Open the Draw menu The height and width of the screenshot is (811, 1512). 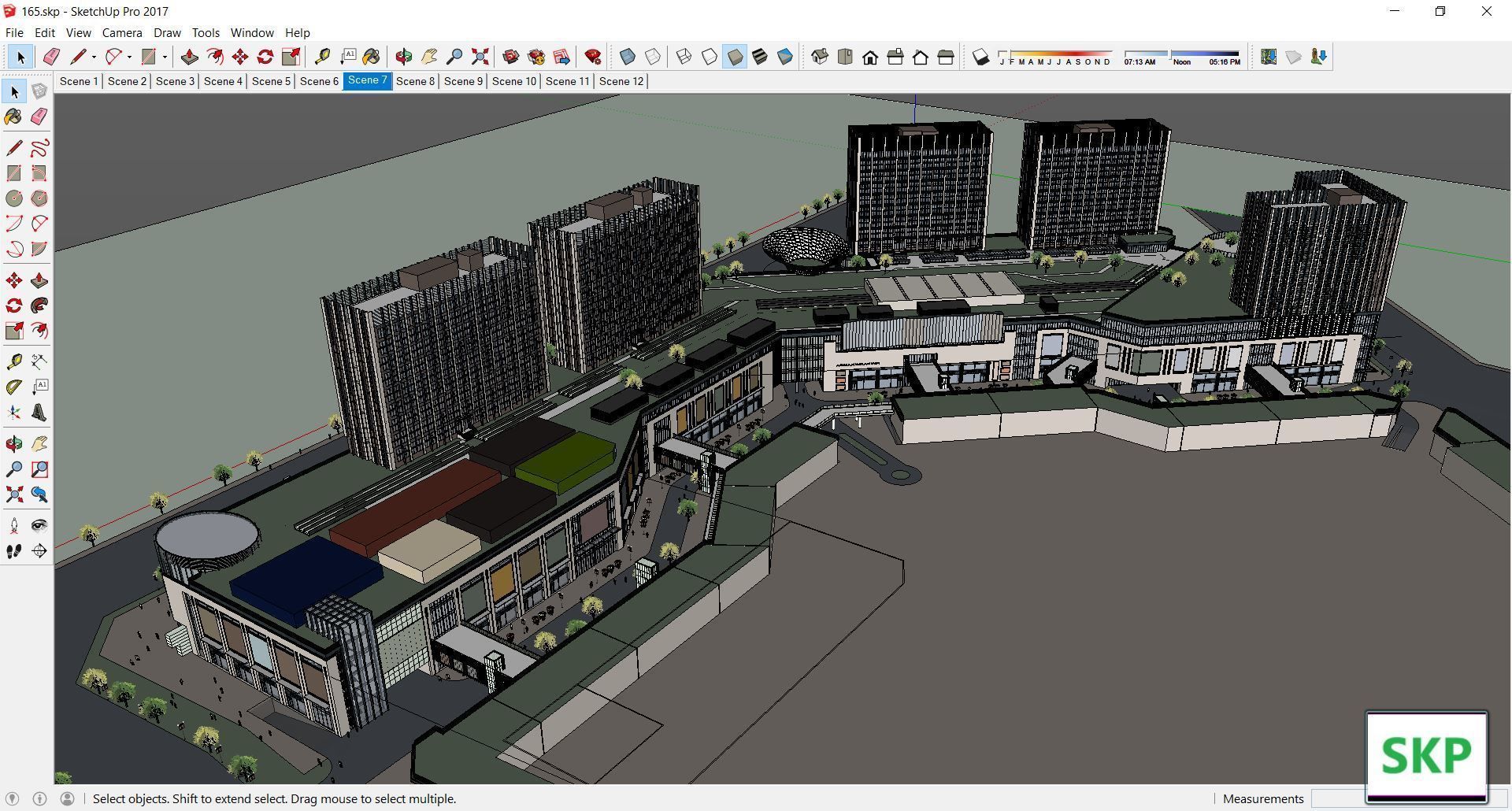167,33
